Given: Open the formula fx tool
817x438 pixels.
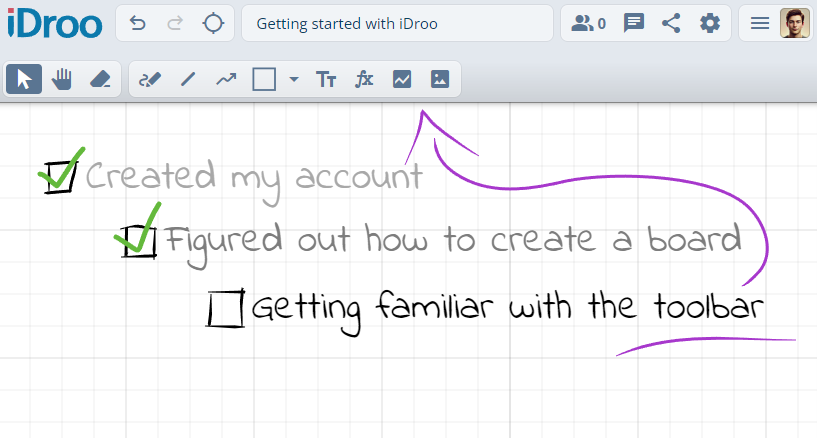Looking at the screenshot, I should pos(364,79).
